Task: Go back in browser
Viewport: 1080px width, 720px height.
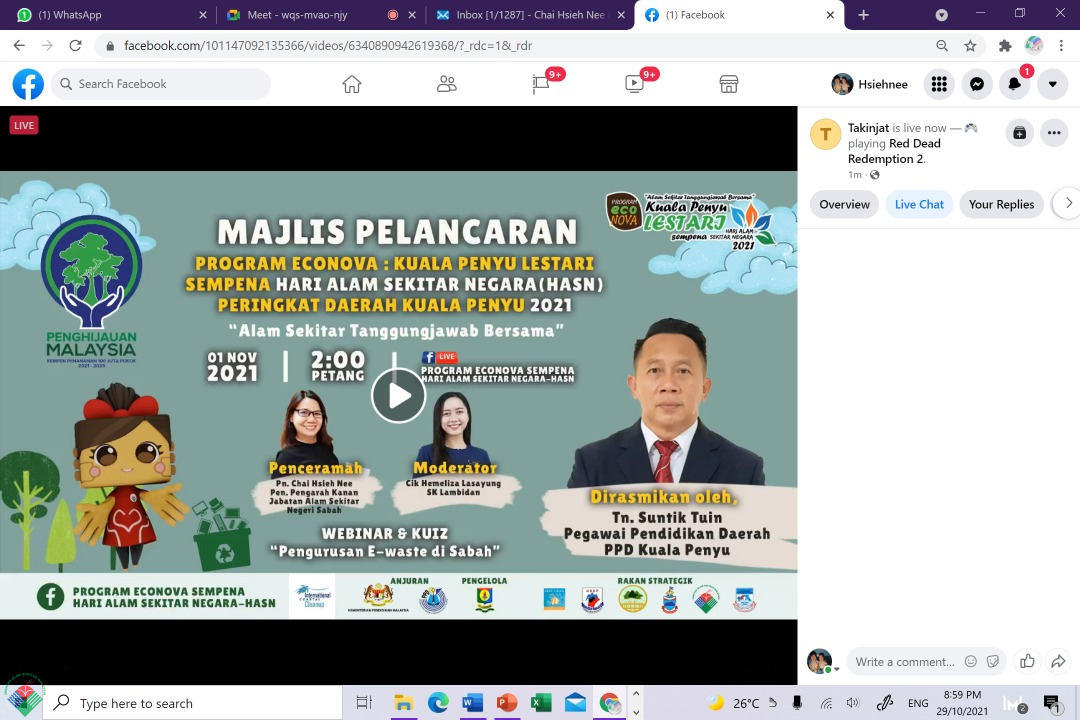Action: pyautogui.click(x=19, y=45)
